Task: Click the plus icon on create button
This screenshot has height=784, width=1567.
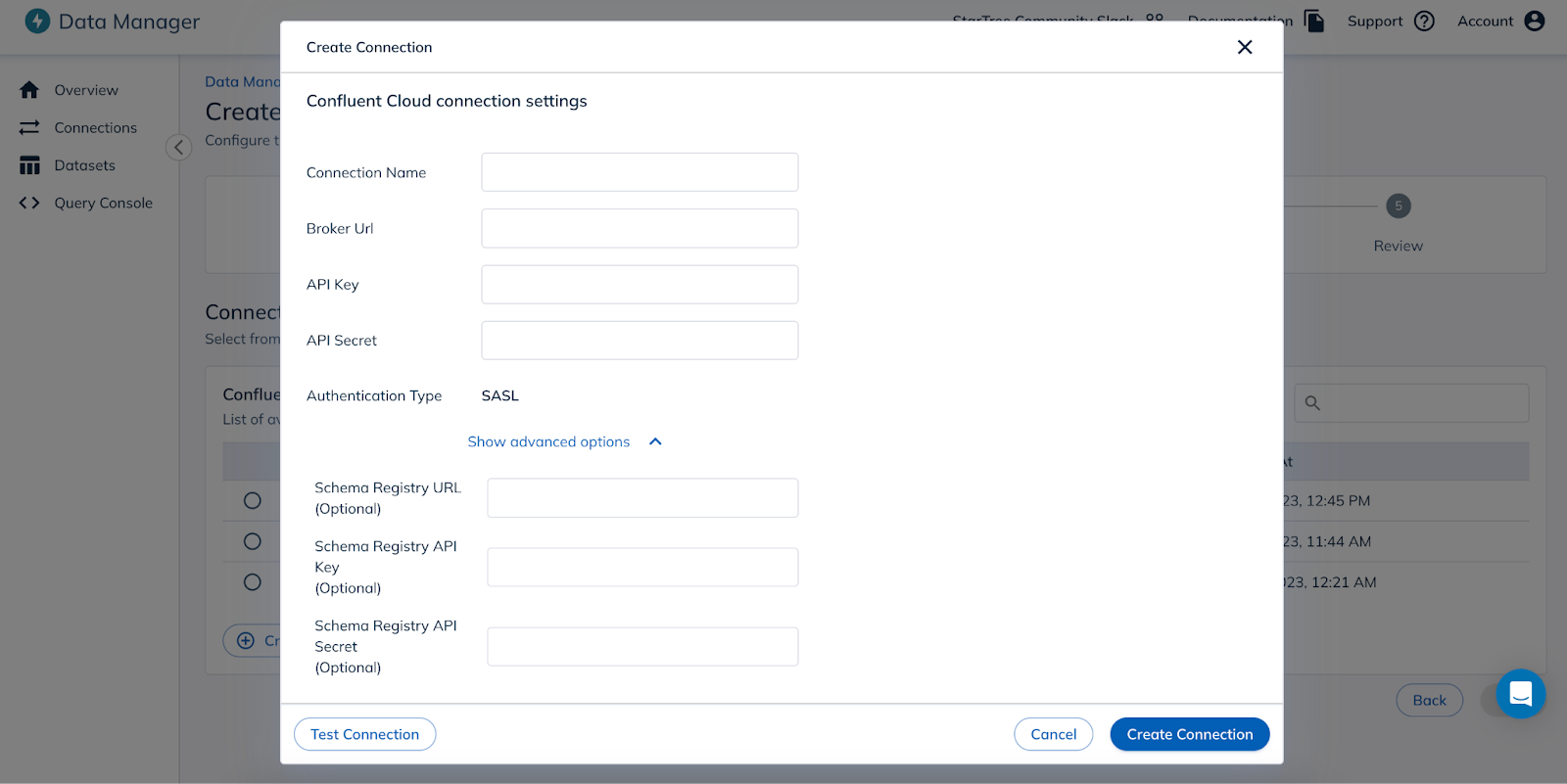Action: tap(246, 641)
